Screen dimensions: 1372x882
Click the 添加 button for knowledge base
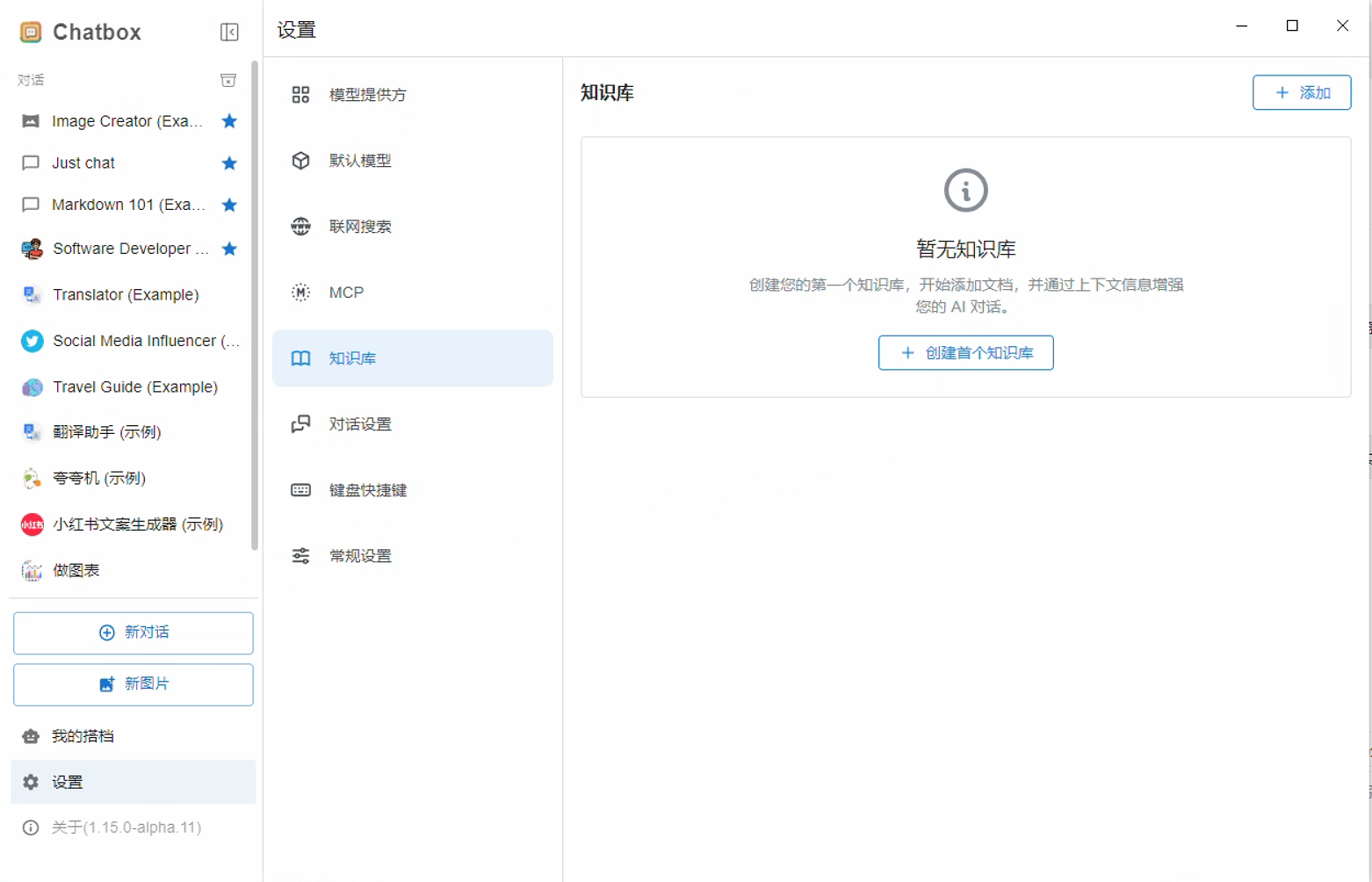(x=1301, y=93)
